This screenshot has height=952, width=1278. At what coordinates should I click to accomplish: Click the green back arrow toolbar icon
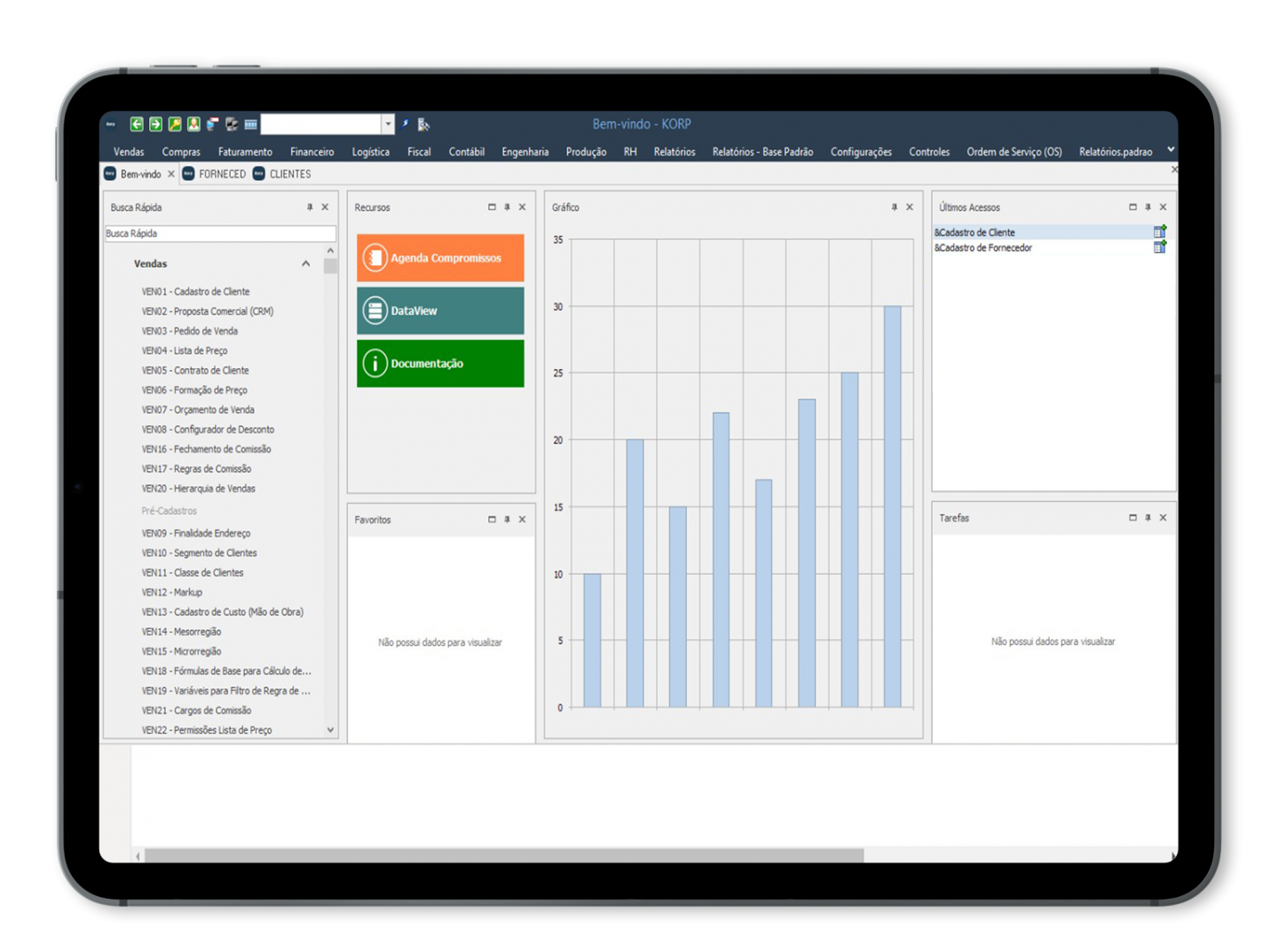[137, 124]
